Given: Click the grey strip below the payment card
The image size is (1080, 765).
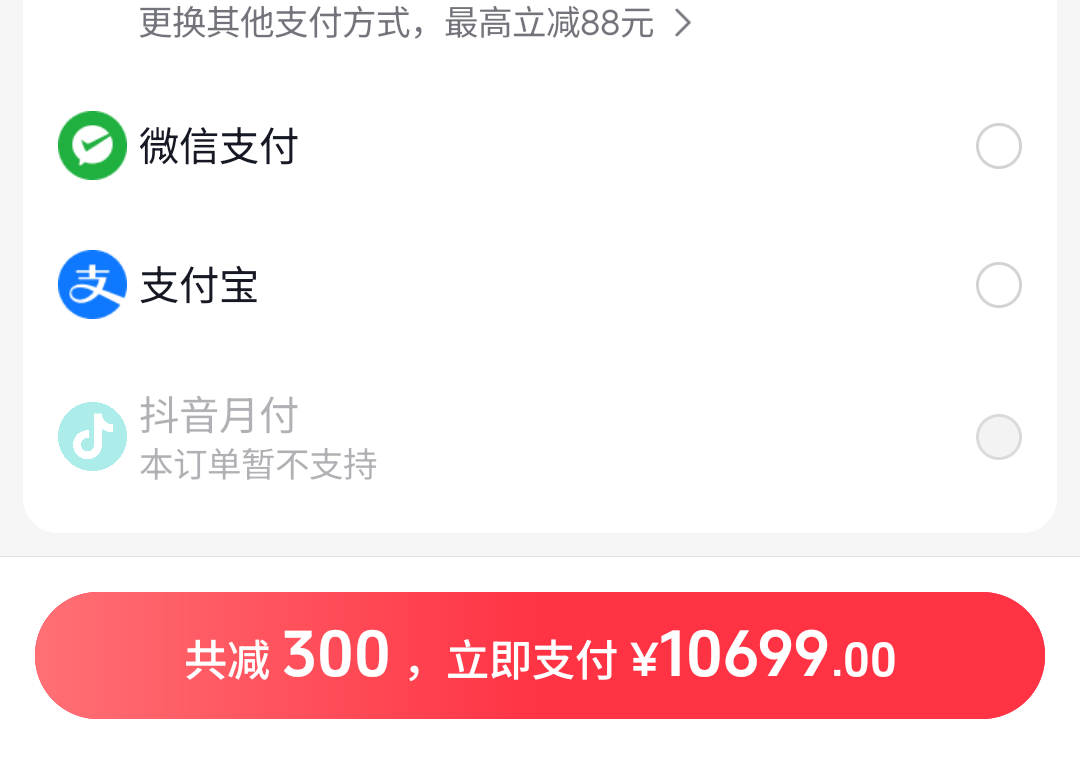Looking at the screenshot, I should pos(540,545).
